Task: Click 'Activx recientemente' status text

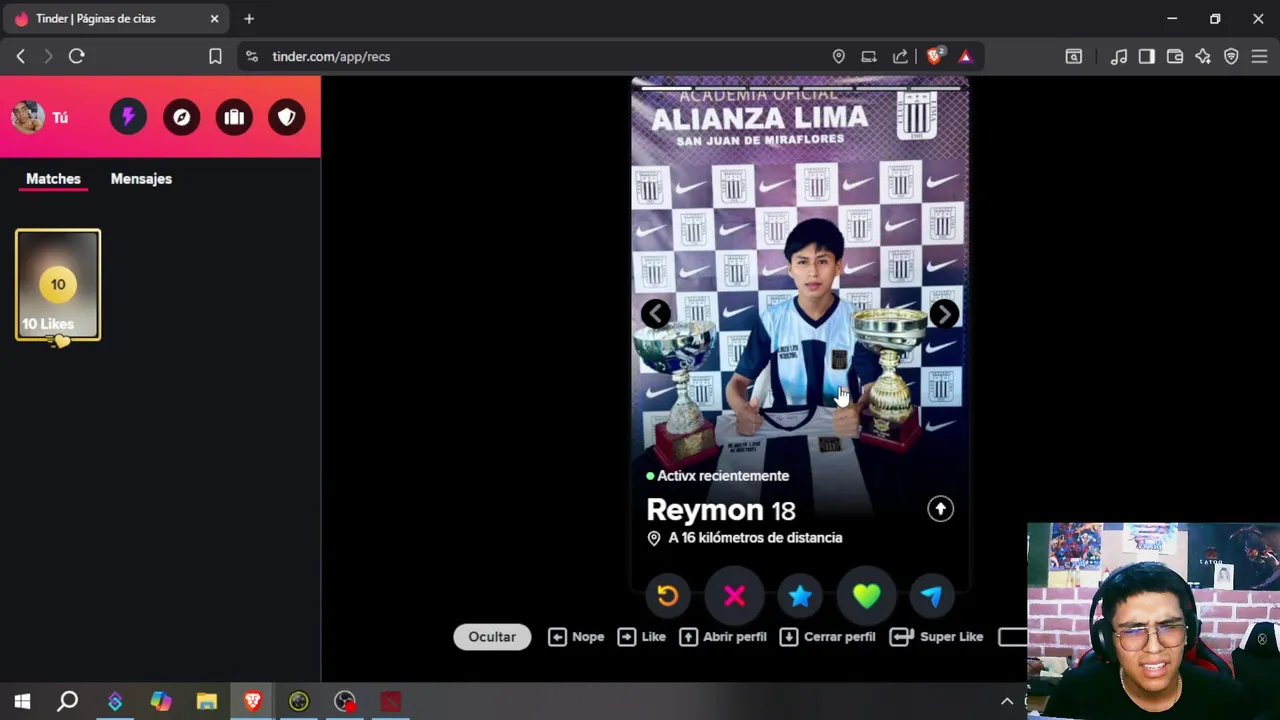Action: click(x=723, y=476)
